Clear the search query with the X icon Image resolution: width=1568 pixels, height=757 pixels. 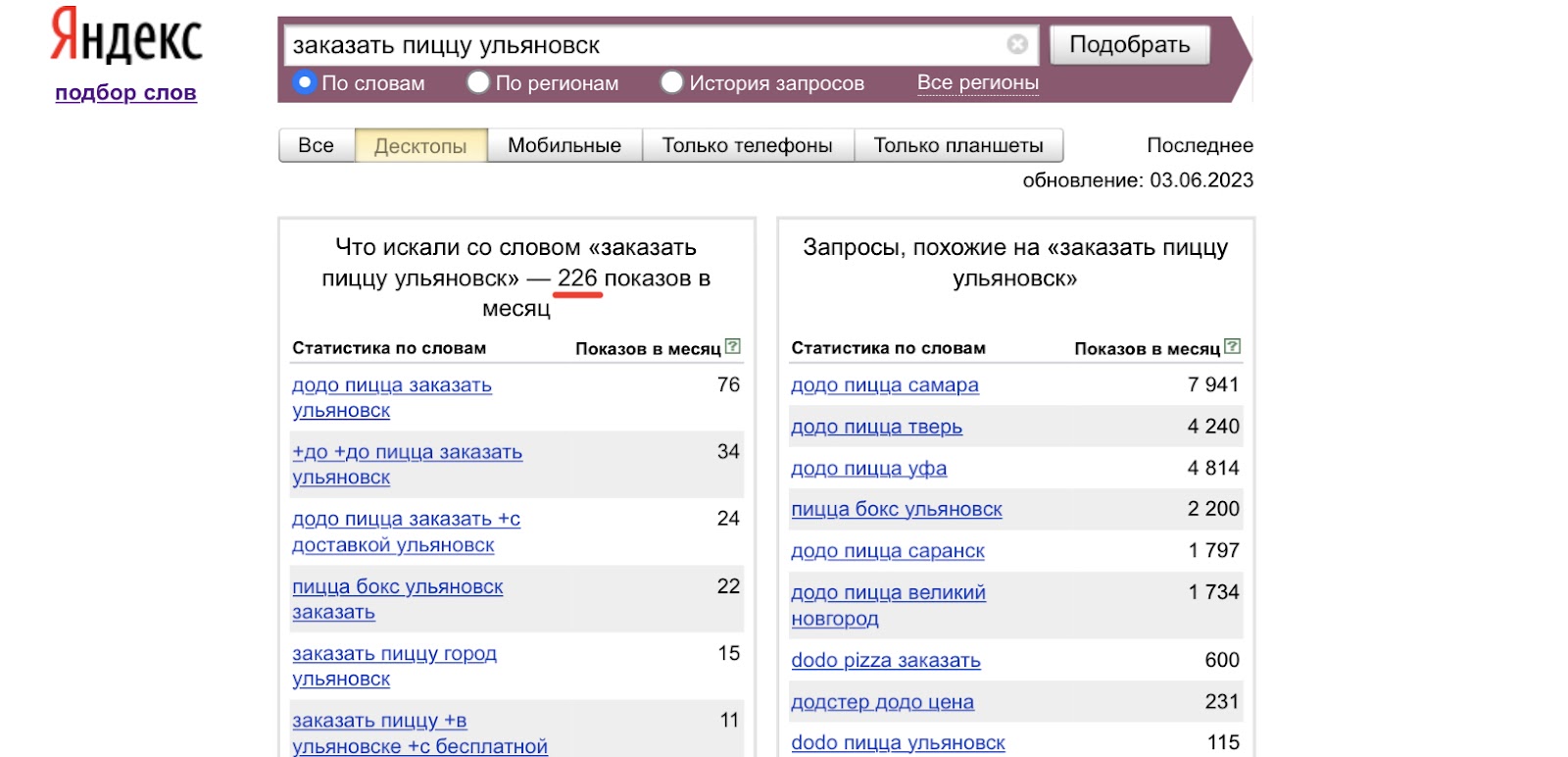click(x=1017, y=44)
